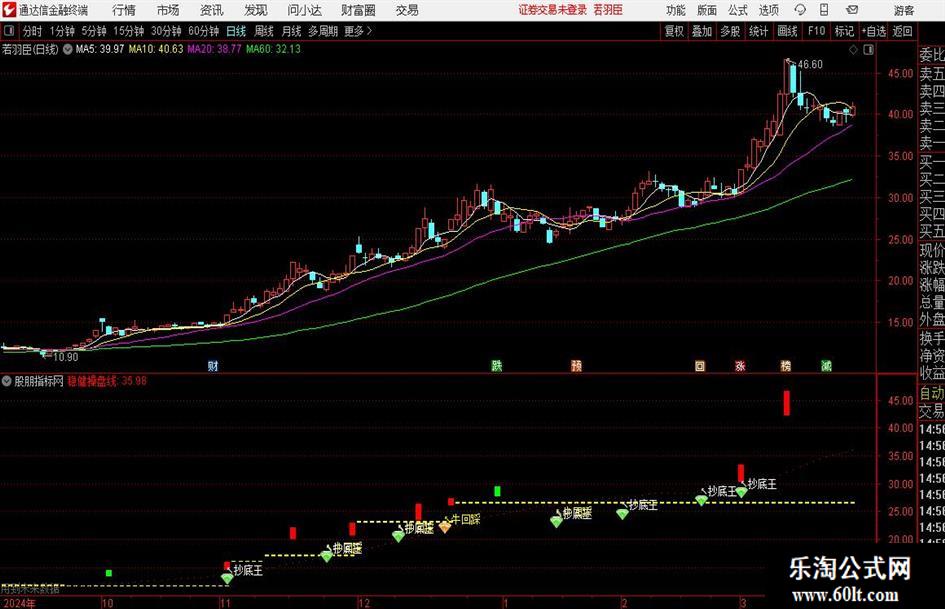
Task: Click the green 跌 marker on chart
Action: 497,365
